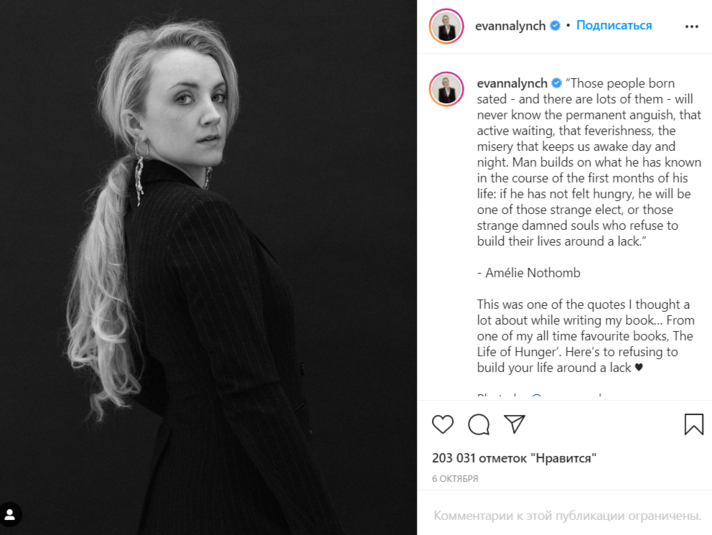Click the black-and-white portrait photo
The image size is (712, 535).
point(208,268)
